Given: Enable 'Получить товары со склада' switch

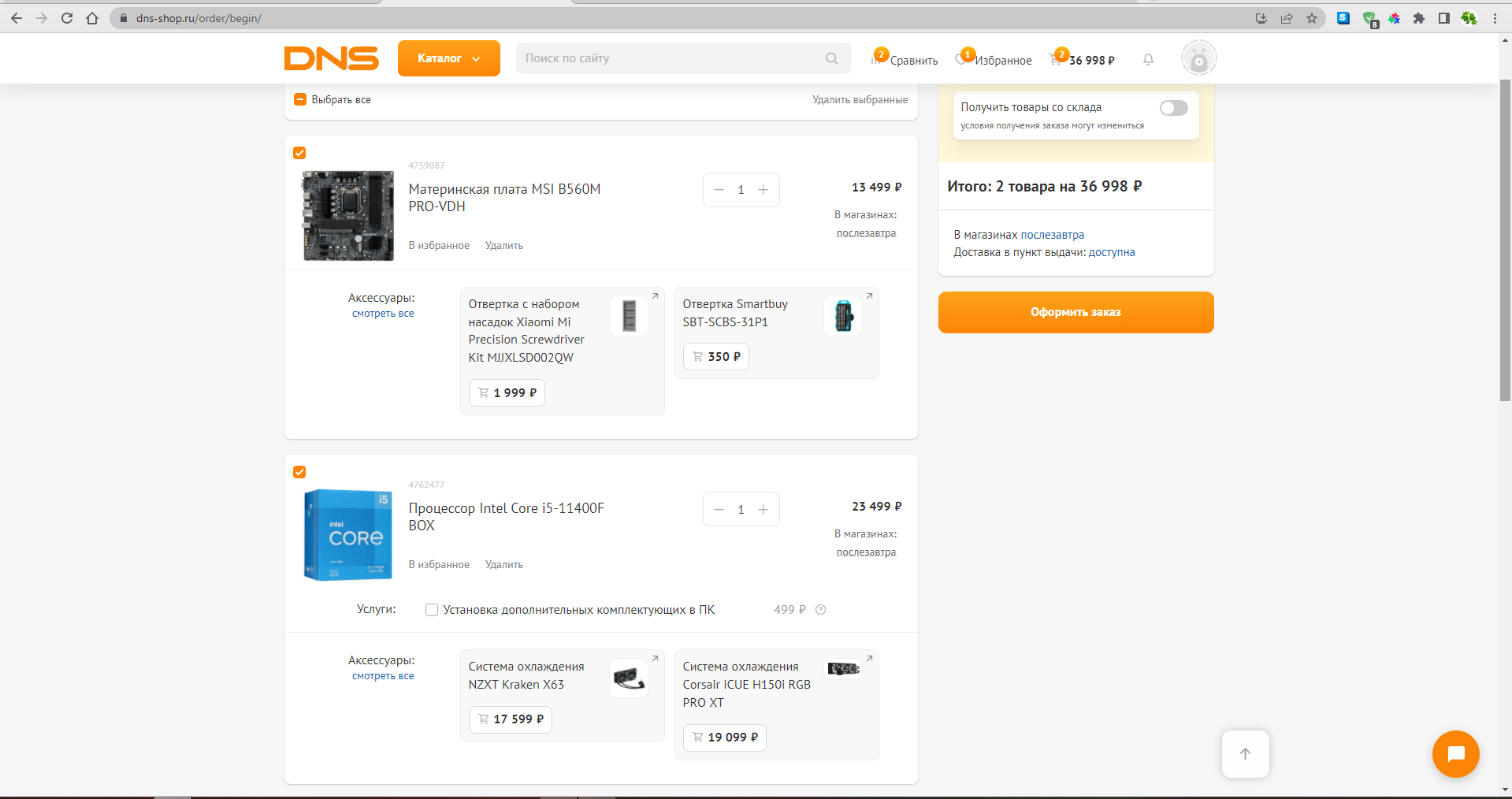Looking at the screenshot, I should click(x=1173, y=108).
